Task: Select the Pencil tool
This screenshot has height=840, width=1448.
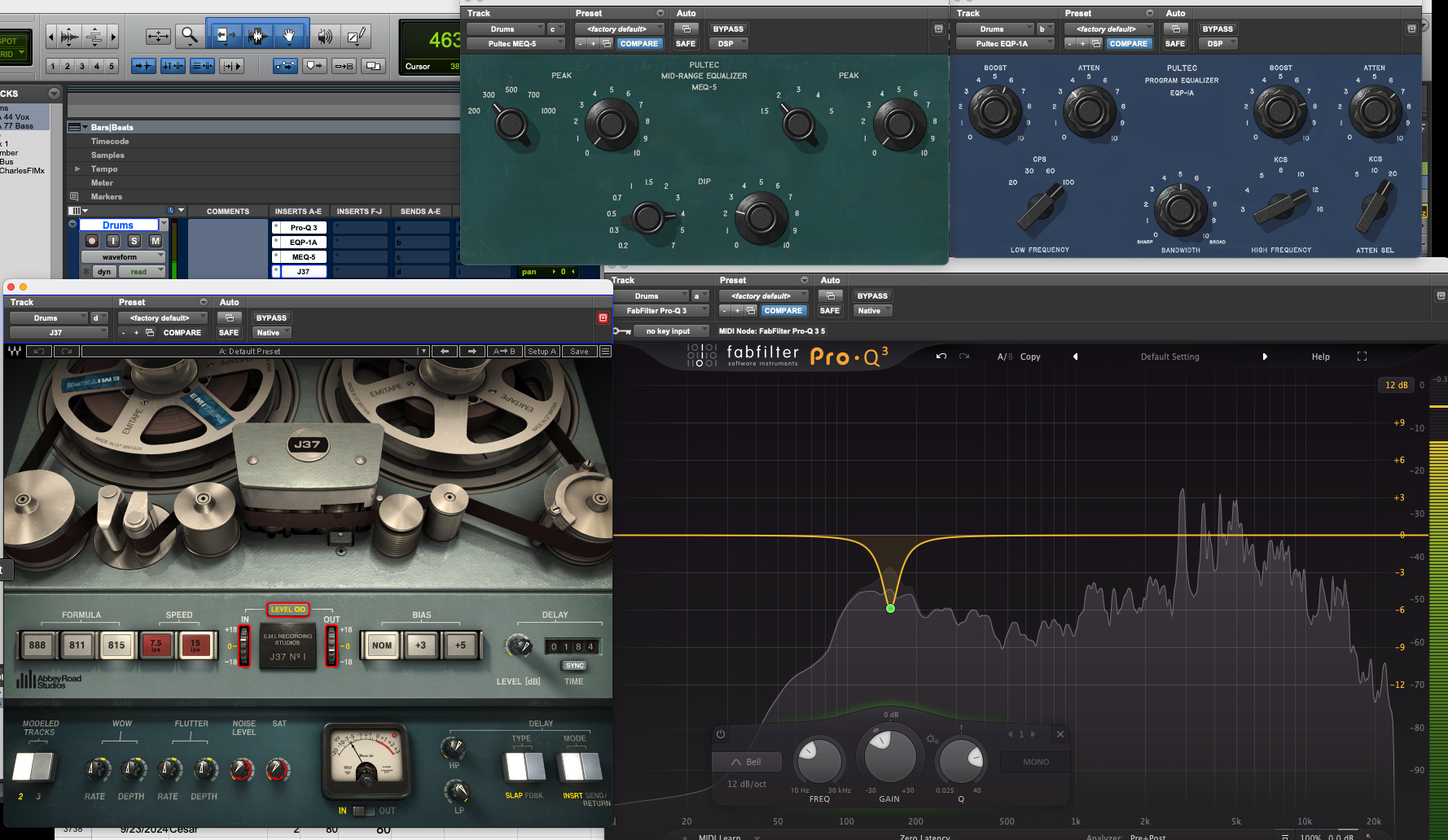Action: click(357, 36)
